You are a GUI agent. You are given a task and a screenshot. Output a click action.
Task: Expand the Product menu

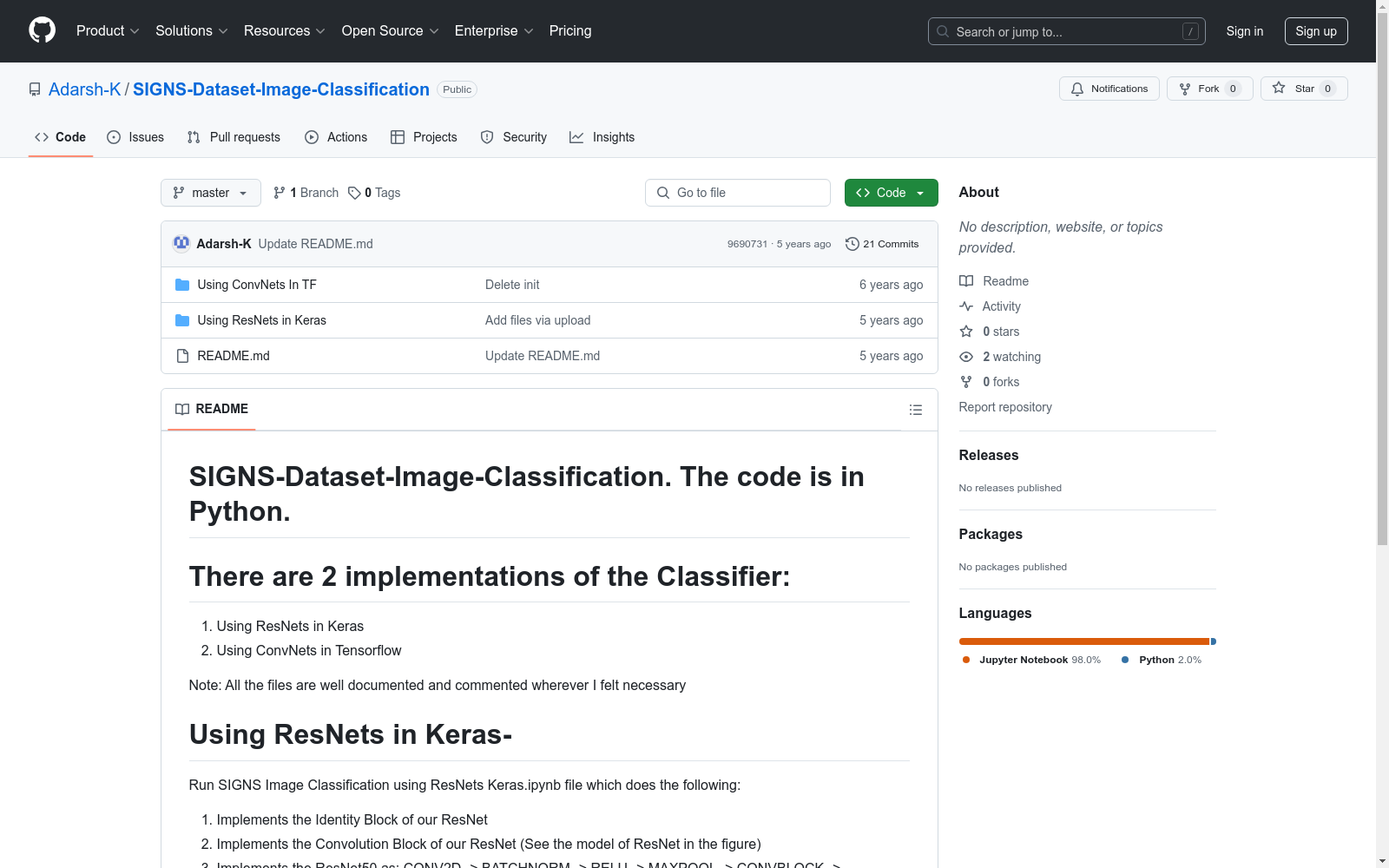(x=108, y=31)
